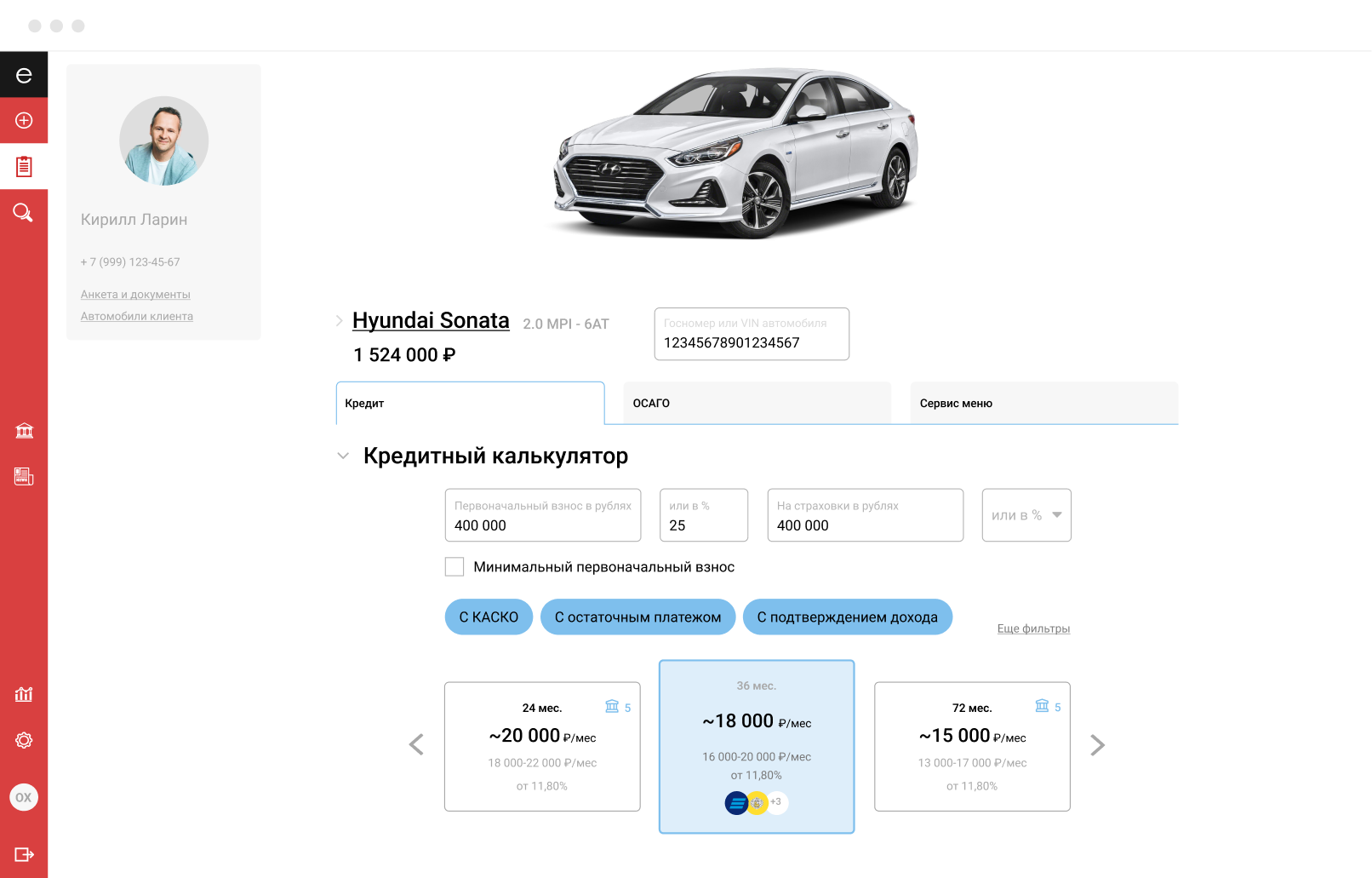Open the statistics chart icon in sidebar
The width and height of the screenshot is (1372, 878).
coord(24,694)
